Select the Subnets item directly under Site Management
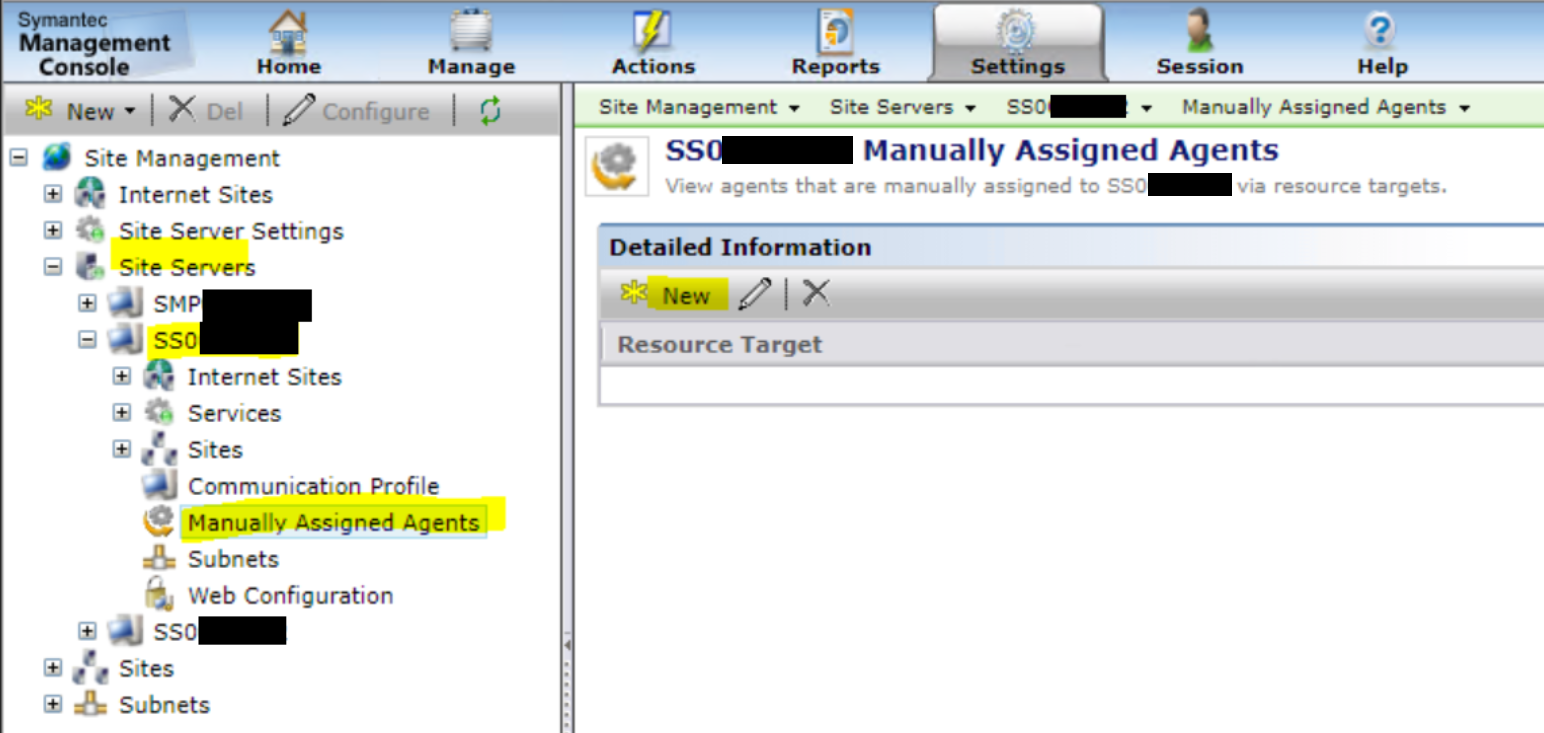 pyautogui.click(x=164, y=705)
